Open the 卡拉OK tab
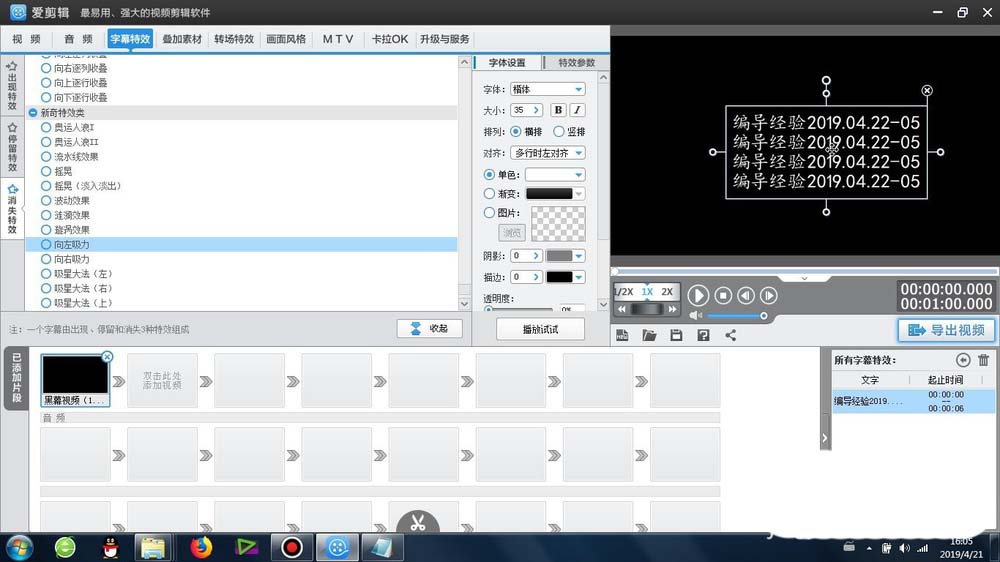1000x562 pixels. pos(390,39)
